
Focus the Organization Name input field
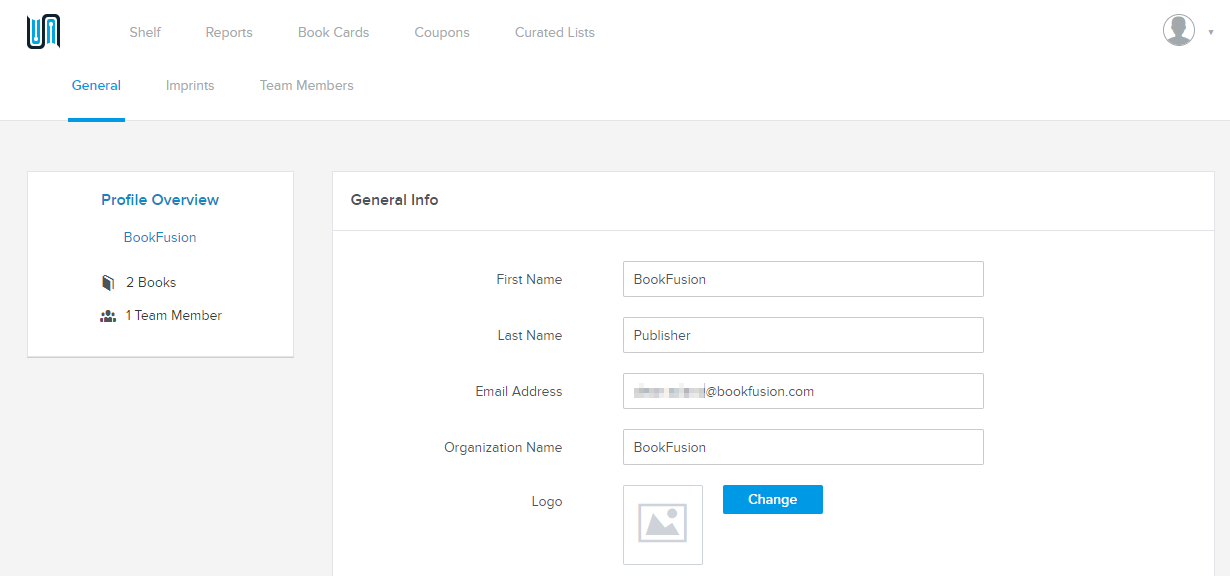[x=803, y=447]
